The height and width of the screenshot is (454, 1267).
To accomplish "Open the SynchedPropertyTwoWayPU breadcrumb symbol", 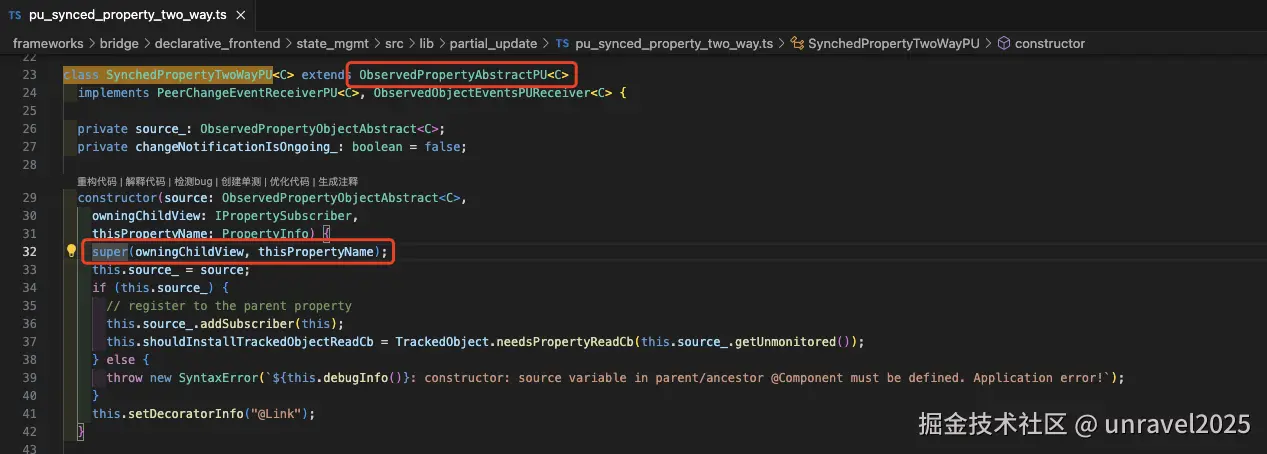I will click(x=894, y=43).
